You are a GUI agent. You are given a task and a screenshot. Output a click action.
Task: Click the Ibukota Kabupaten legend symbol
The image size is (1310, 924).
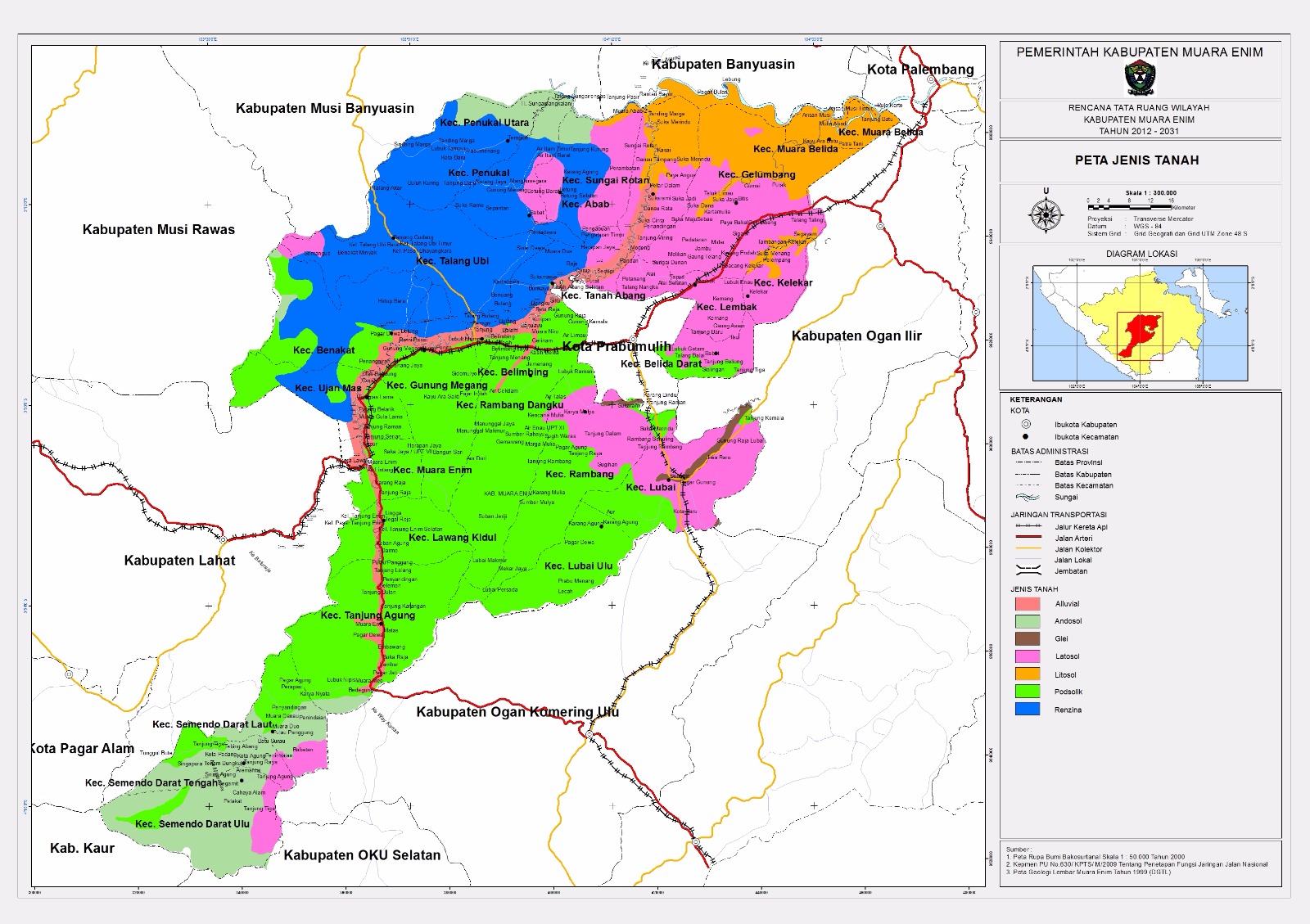(1026, 425)
